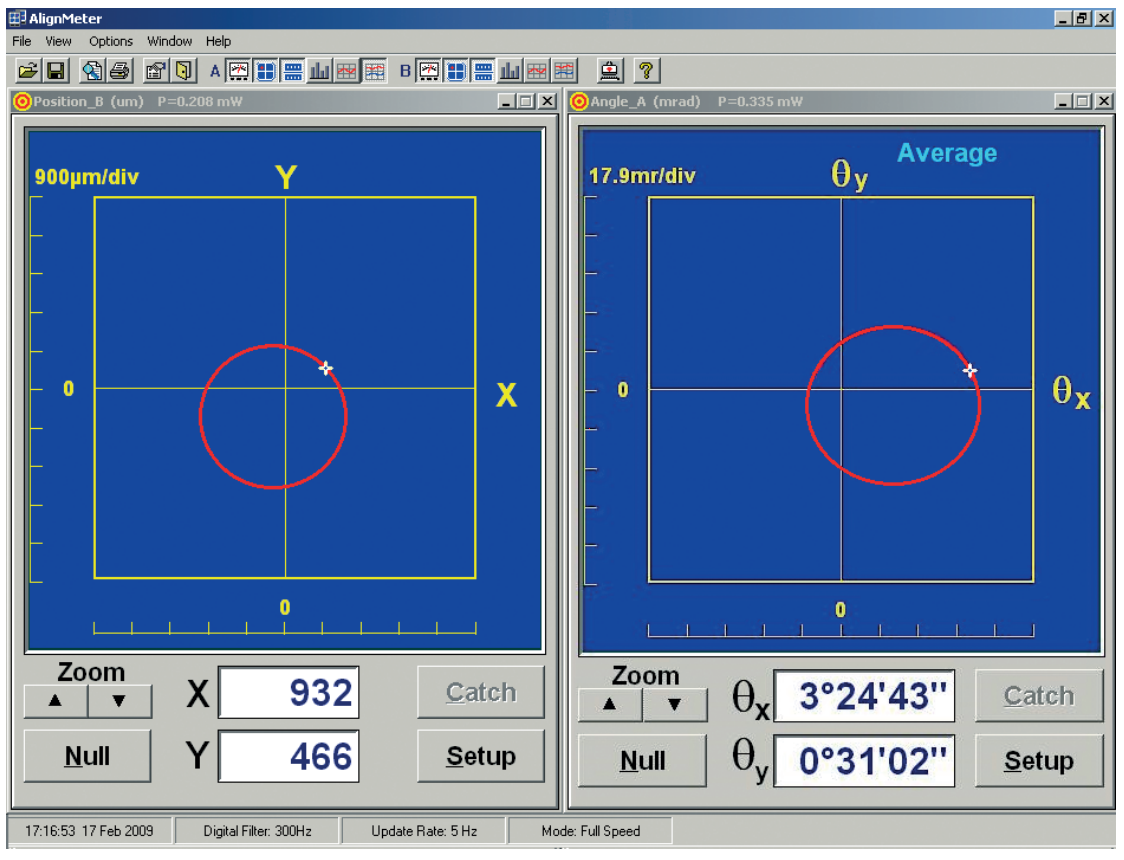The image size is (1124, 860).
Task: Save data using the floppy disk icon
Action: (55, 71)
